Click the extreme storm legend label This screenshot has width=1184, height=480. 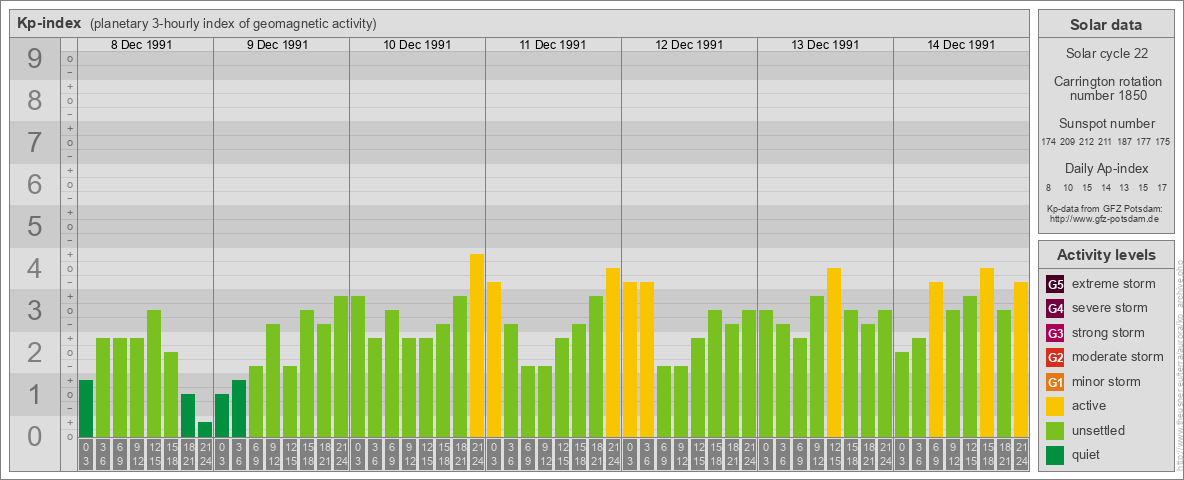1114,284
